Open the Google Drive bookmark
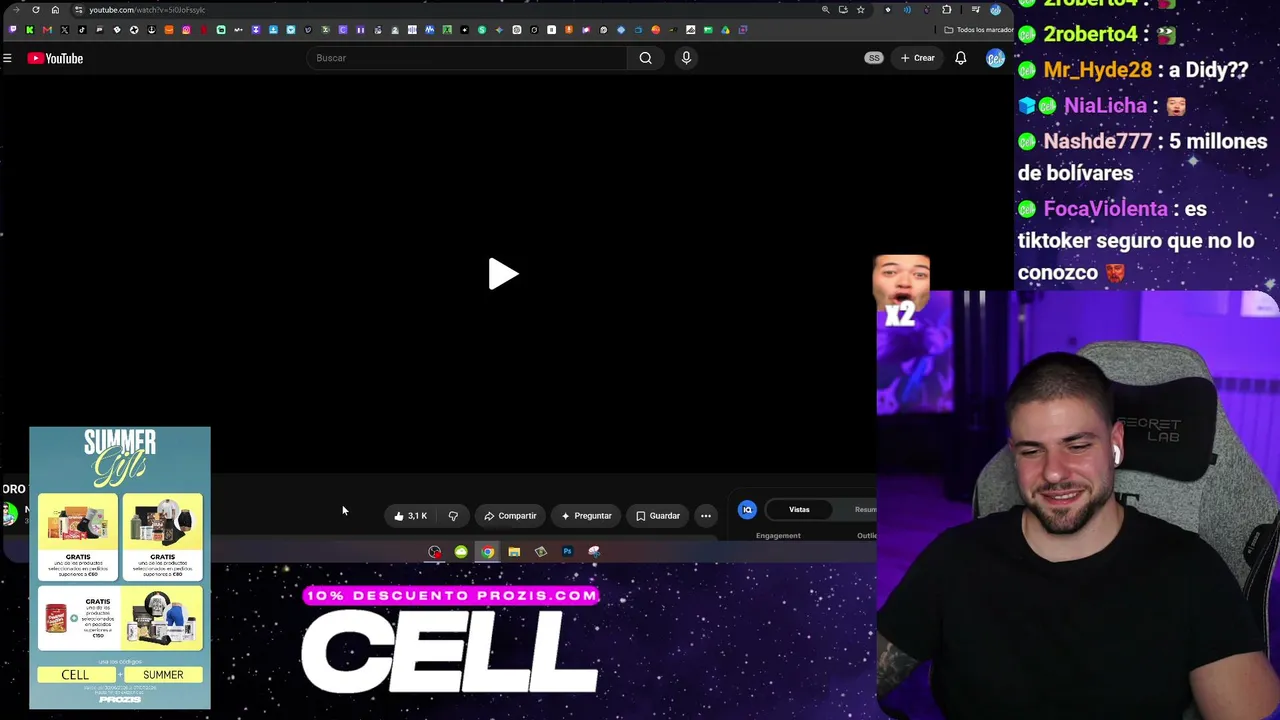 point(725,30)
